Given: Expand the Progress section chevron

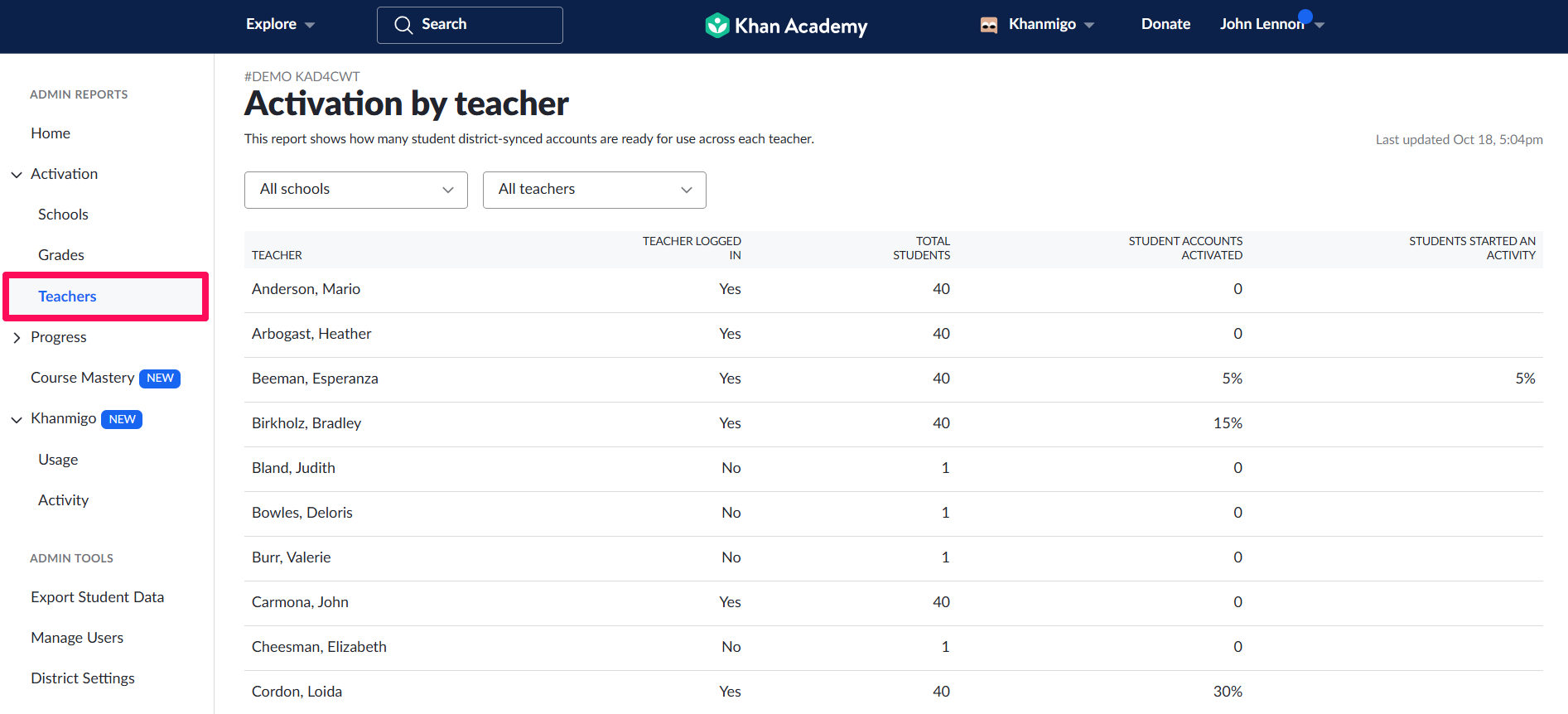Looking at the screenshot, I should coord(17,338).
